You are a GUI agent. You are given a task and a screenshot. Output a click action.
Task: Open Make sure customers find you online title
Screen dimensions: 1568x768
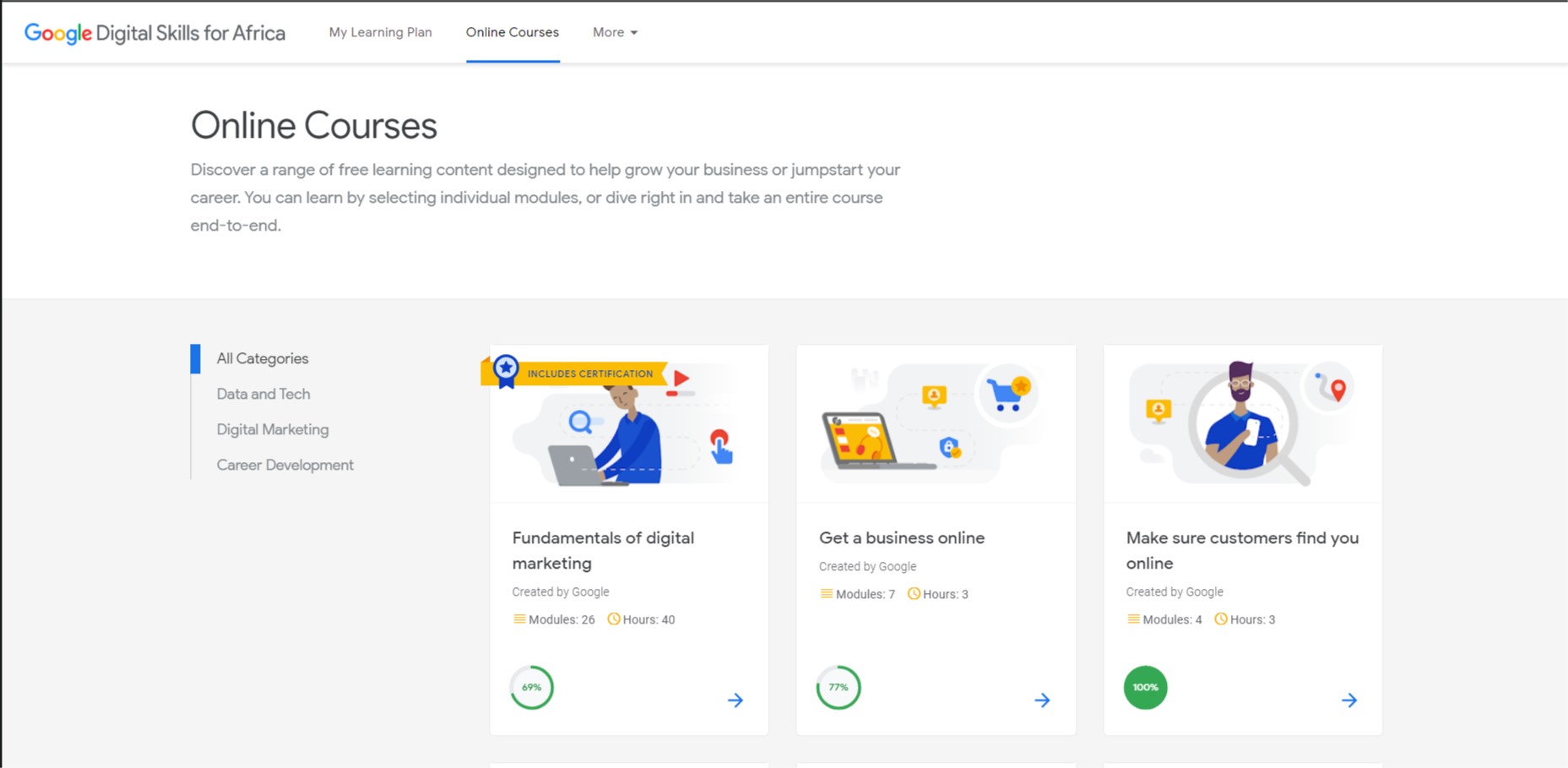1242,550
